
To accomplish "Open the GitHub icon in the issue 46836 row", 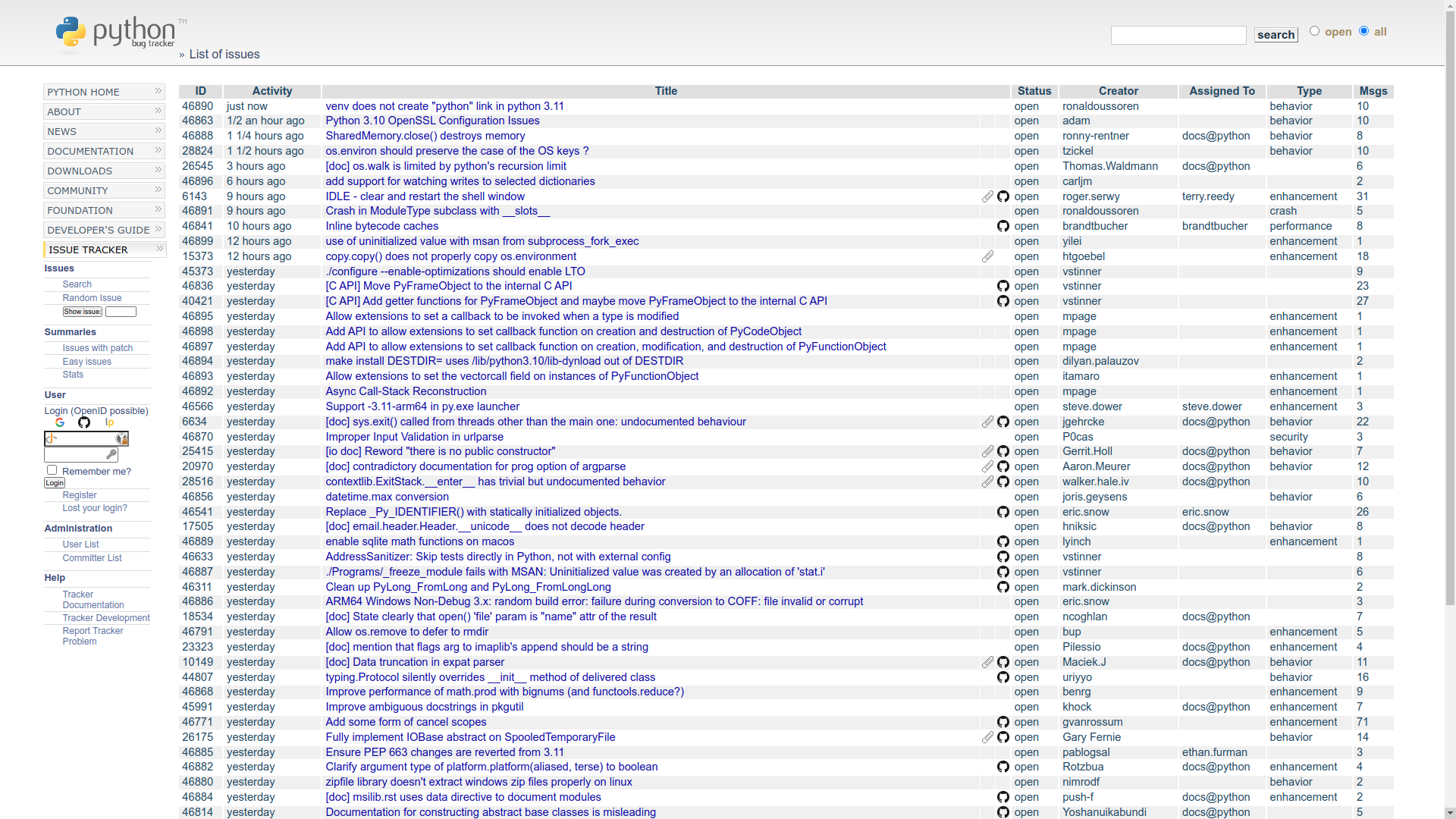I will point(1003,286).
